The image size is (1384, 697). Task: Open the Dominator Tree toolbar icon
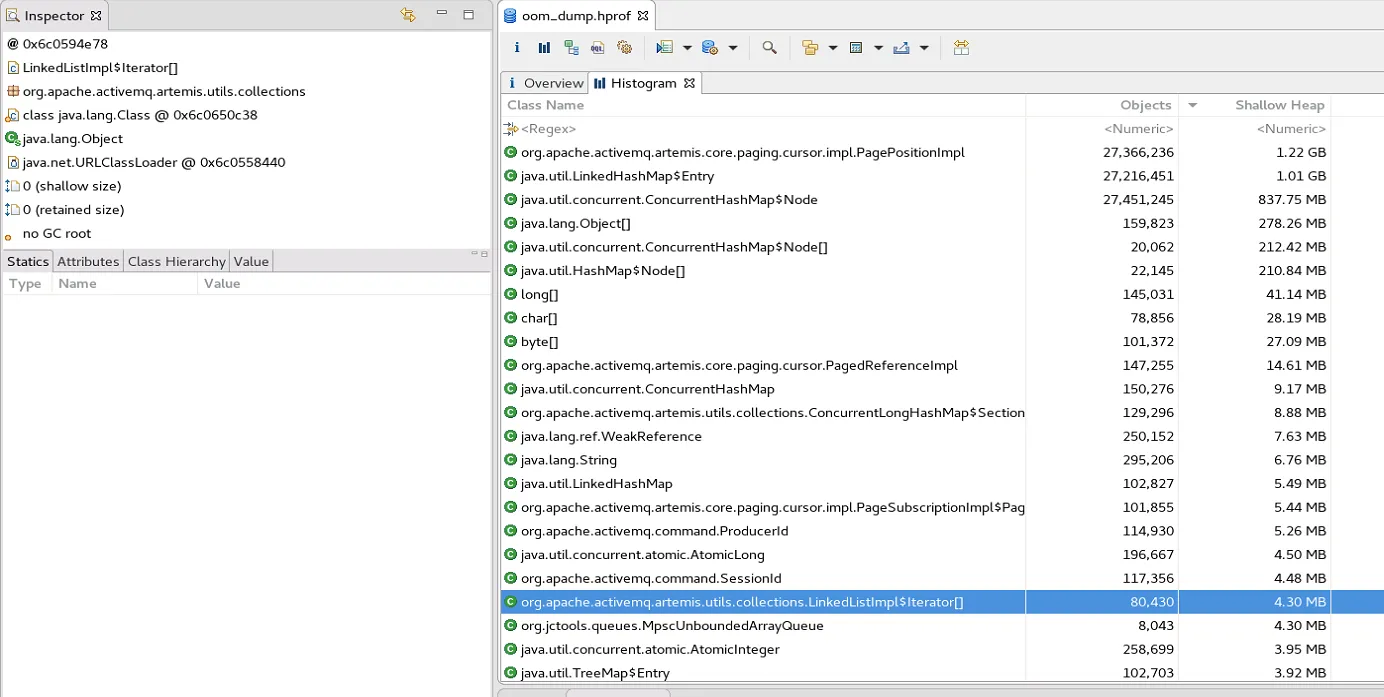[571, 47]
